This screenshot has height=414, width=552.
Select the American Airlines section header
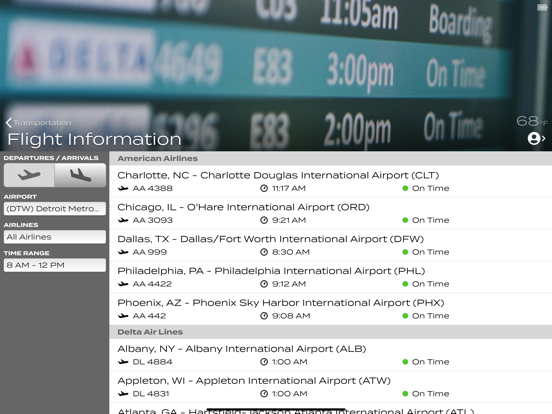331,158
